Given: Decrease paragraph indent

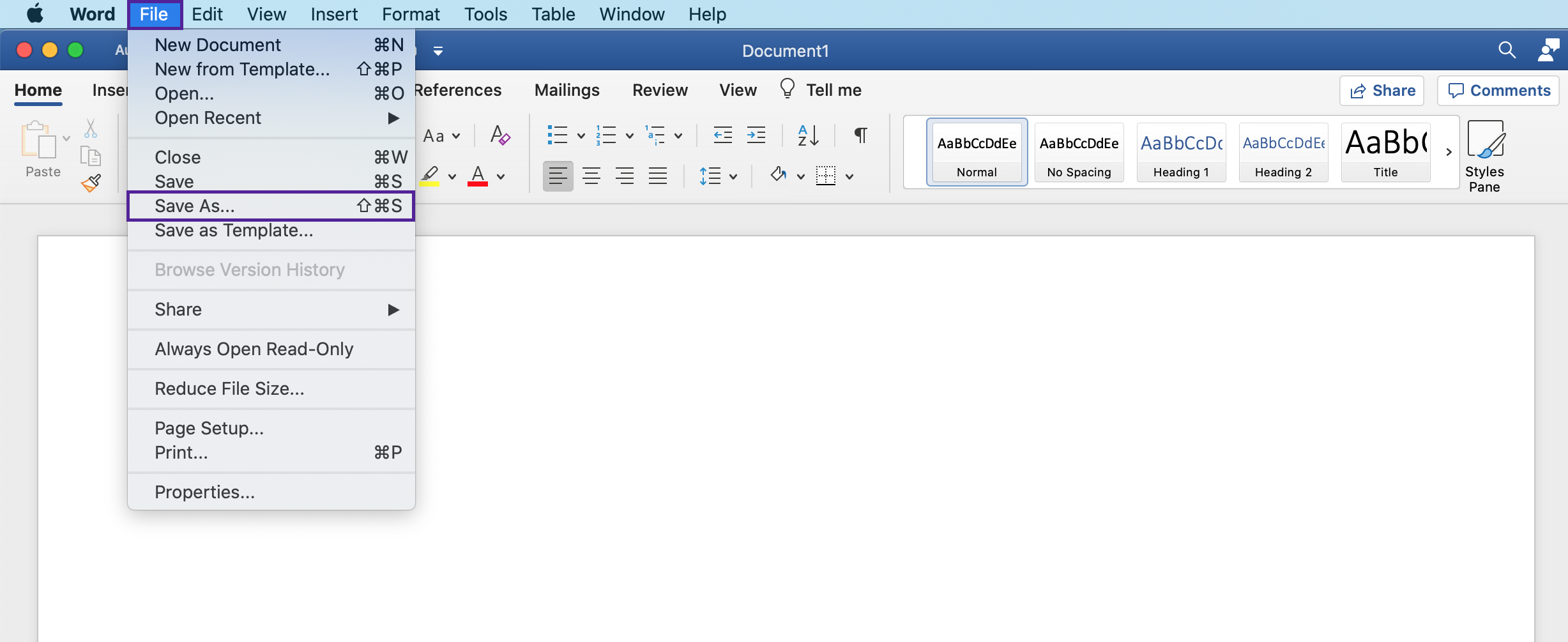Looking at the screenshot, I should point(723,135).
